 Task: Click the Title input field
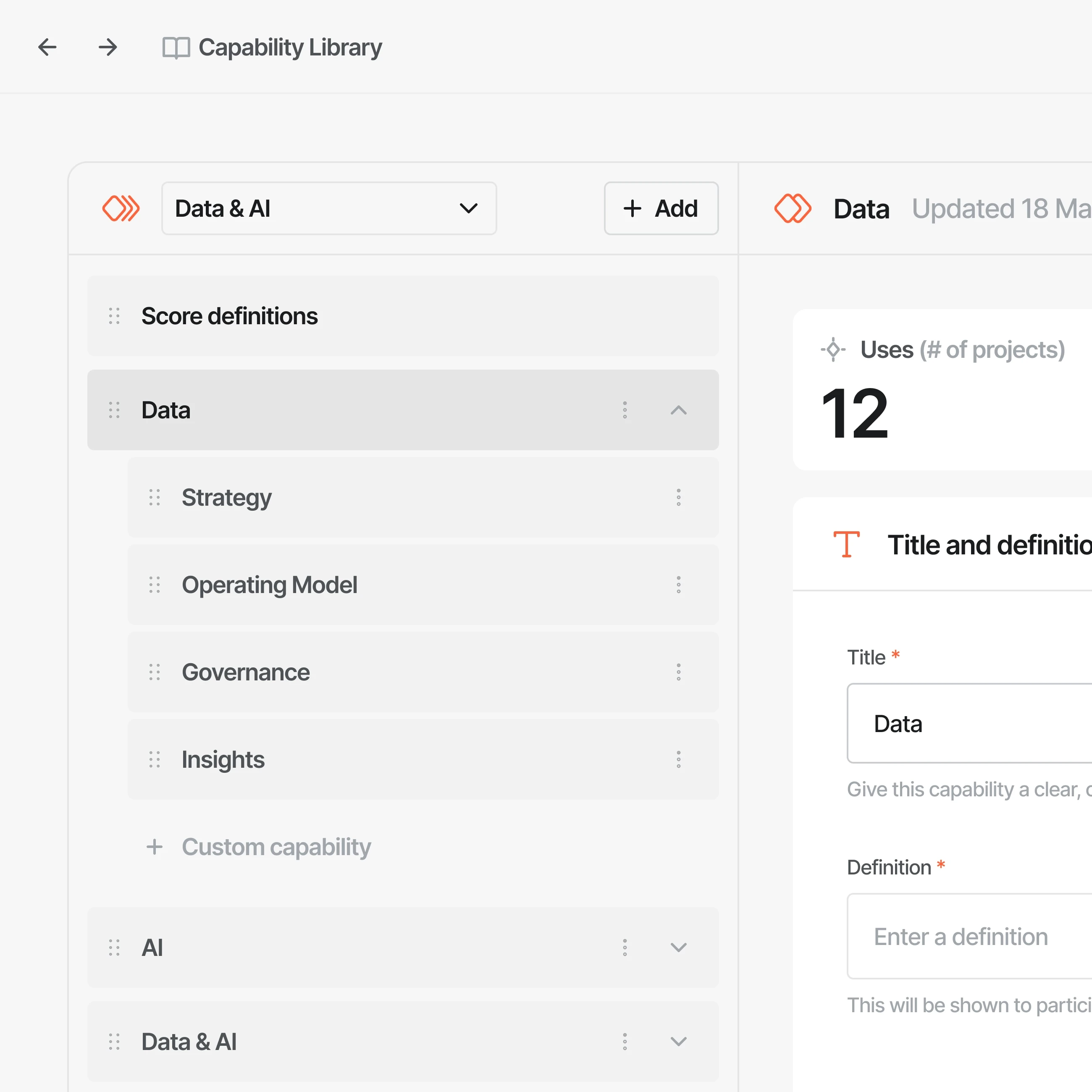pos(969,724)
